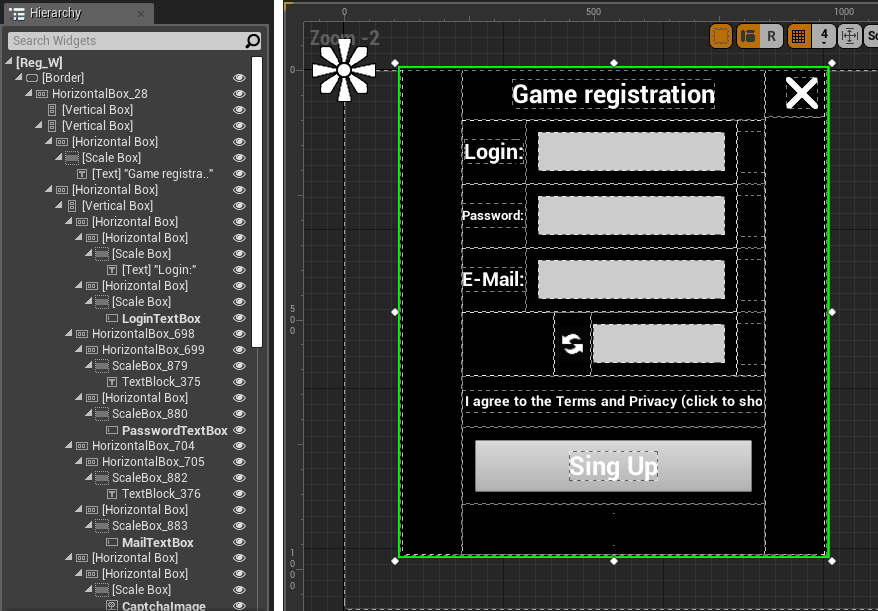Select the "Game registration" title text
878x611 pixels.
613,94
